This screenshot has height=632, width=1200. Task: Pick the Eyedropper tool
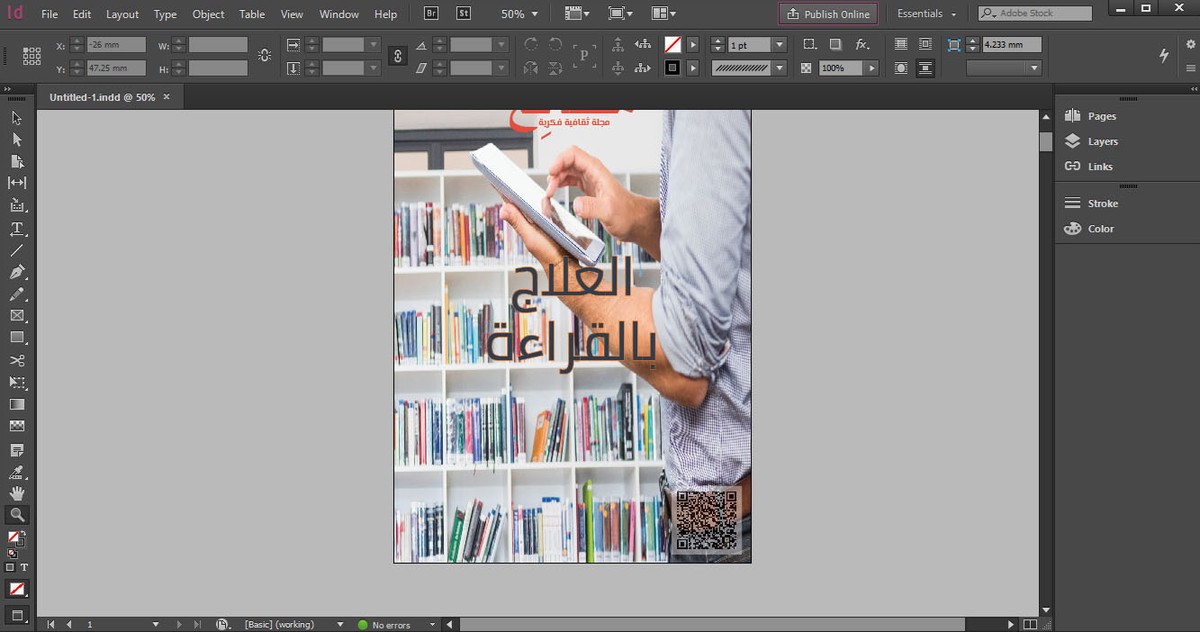click(17, 471)
